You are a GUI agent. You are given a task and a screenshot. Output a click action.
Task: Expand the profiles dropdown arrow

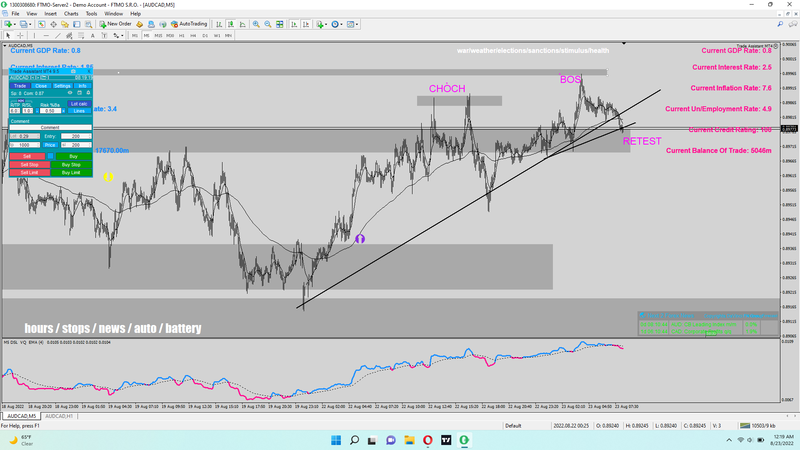tap(30, 24)
